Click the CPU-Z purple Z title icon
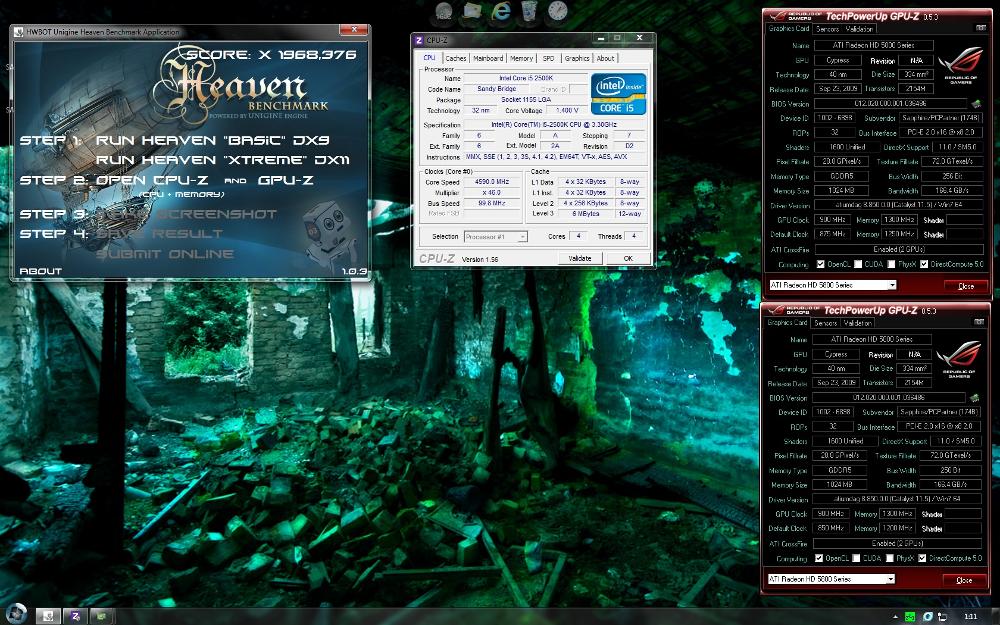The height and width of the screenshot is (625, 1000). pos(419,40)
